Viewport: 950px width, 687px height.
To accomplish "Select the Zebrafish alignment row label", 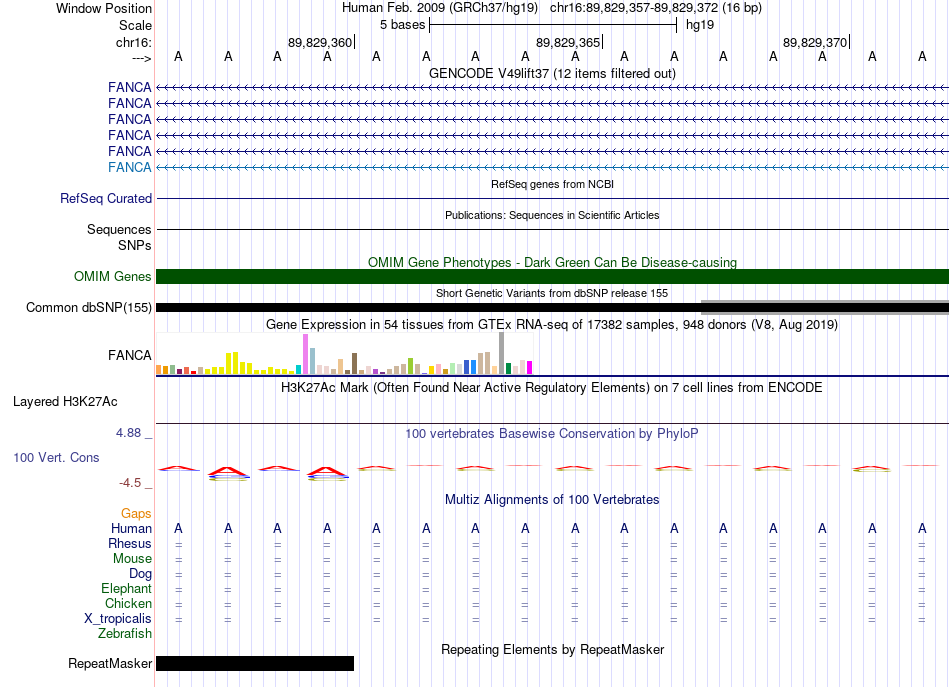I will click(x=125, y=633).
